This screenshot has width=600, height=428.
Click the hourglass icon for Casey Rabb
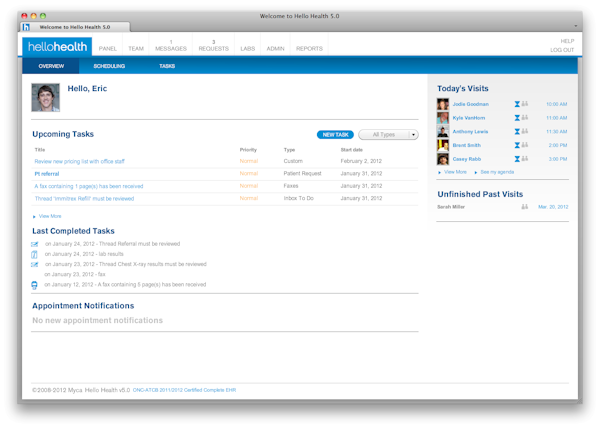click(517, 159)
